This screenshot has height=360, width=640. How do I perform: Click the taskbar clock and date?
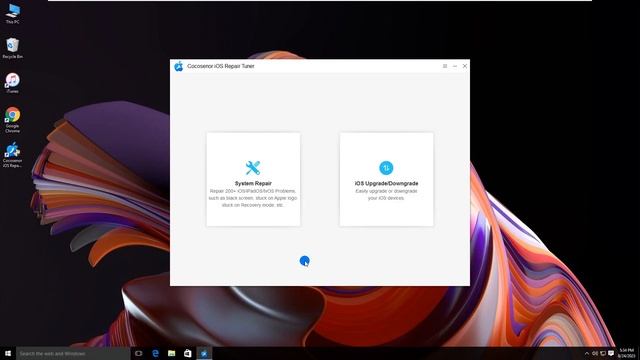point(626,353)
